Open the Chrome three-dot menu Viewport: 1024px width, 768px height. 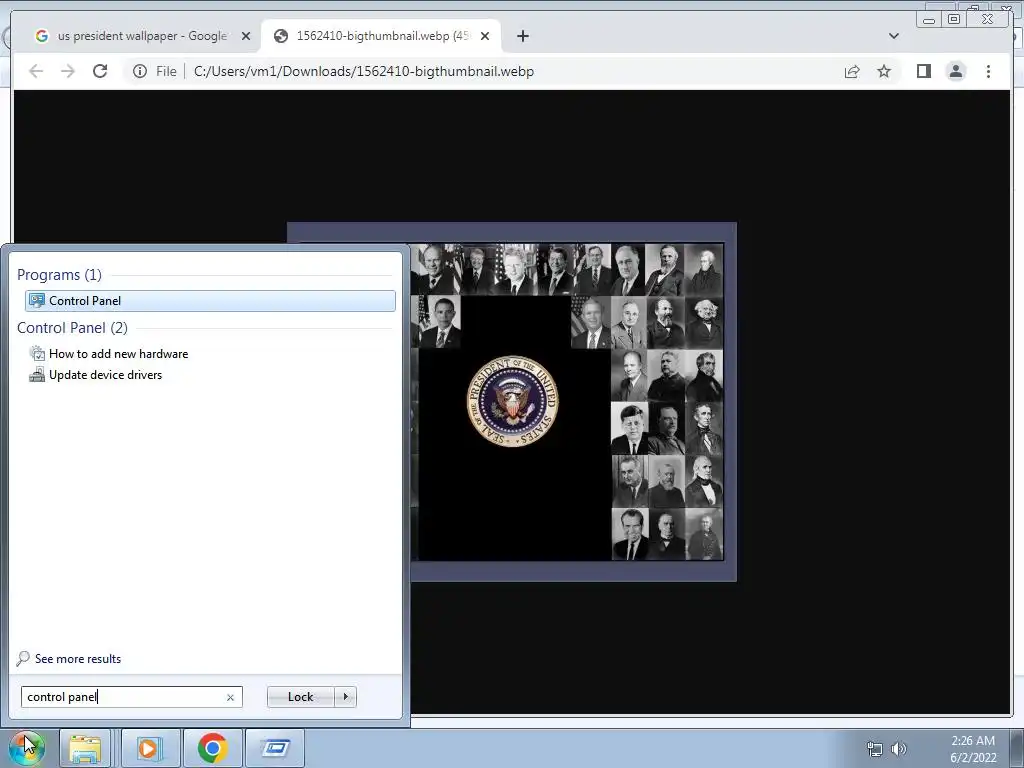point(988,71)
